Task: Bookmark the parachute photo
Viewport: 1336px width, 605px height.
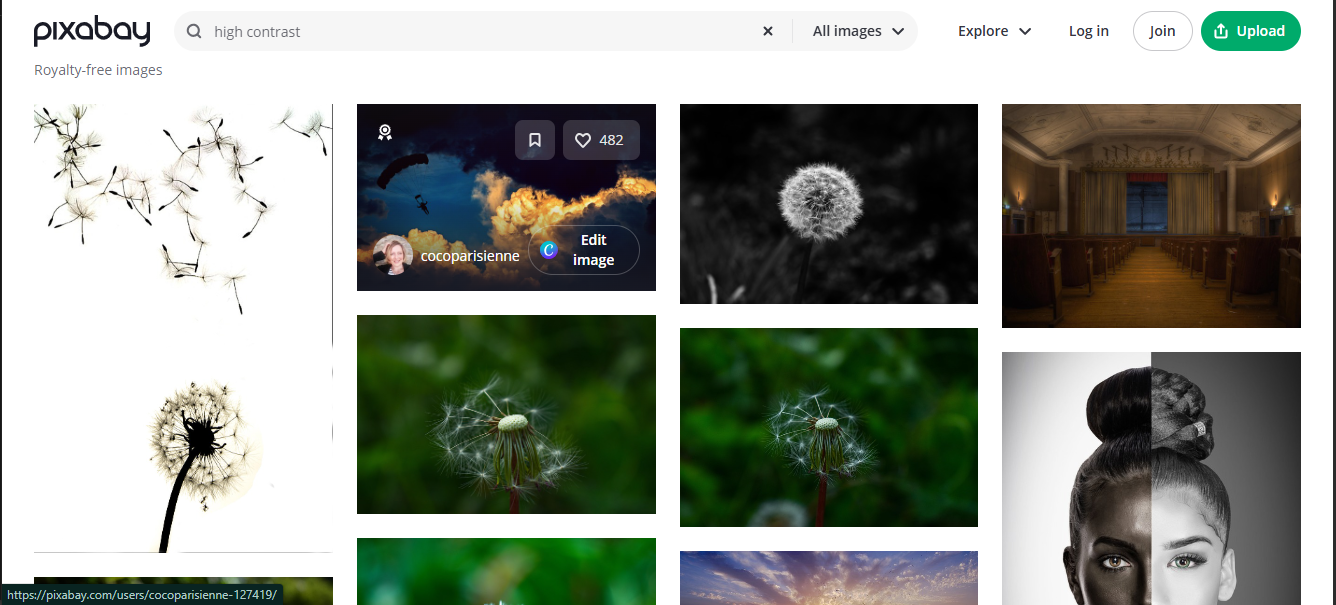Action: [x=535, y=140]
